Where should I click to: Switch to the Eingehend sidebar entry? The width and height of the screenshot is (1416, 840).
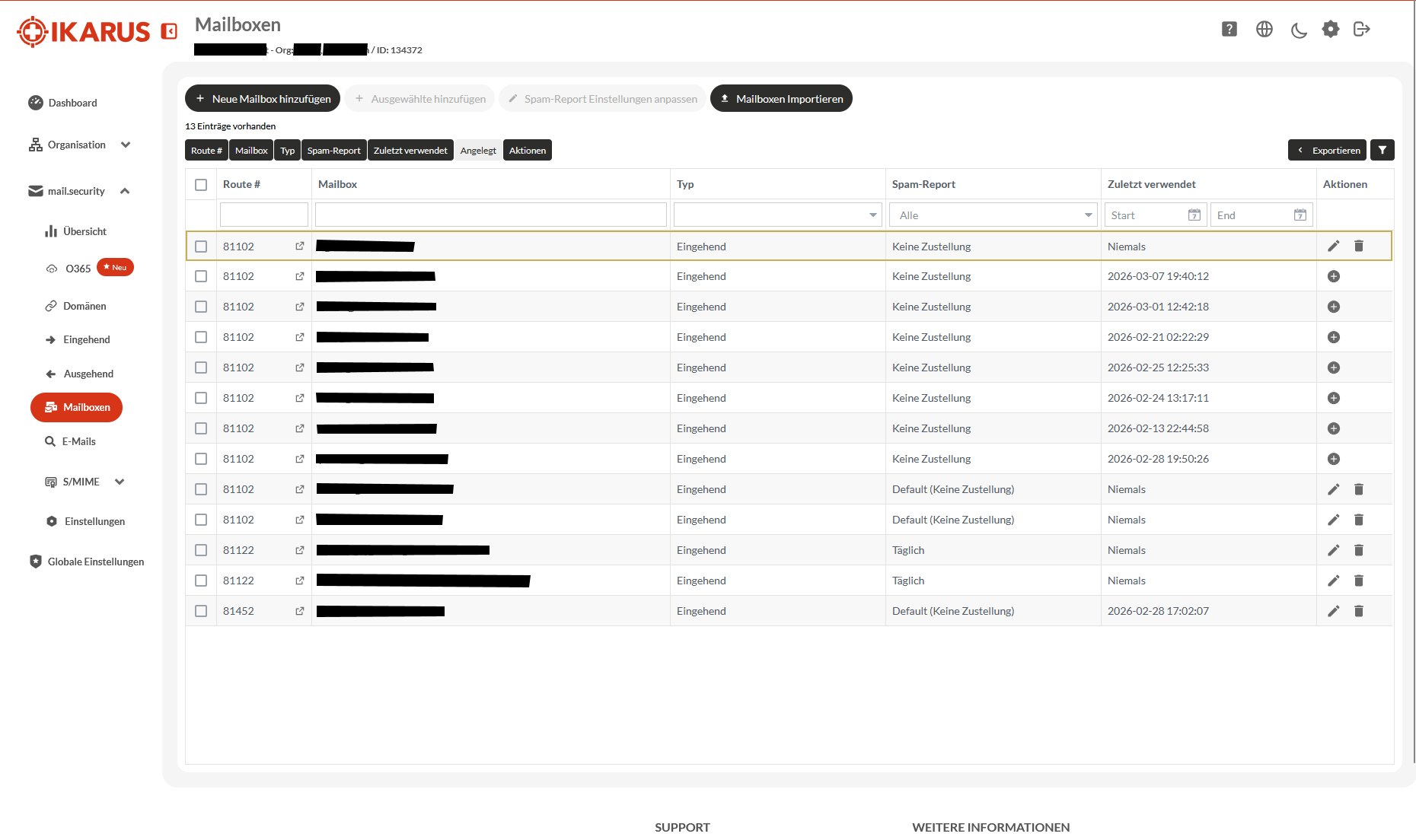(x=87, y=339)
